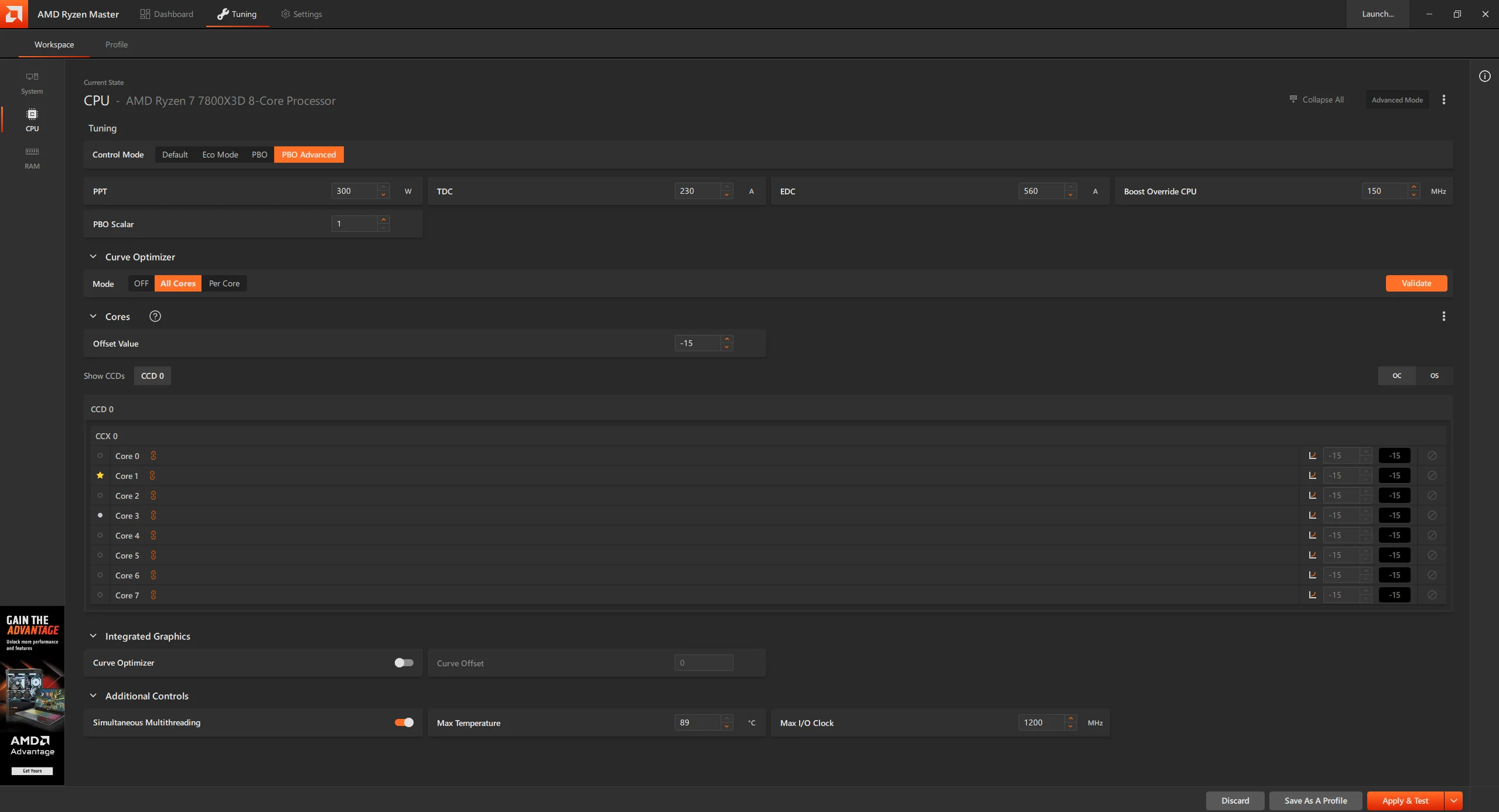Screen dimensions: 1499x812
Task: Collapse the Cores section chevron
Action: click(x=93, y=316)
